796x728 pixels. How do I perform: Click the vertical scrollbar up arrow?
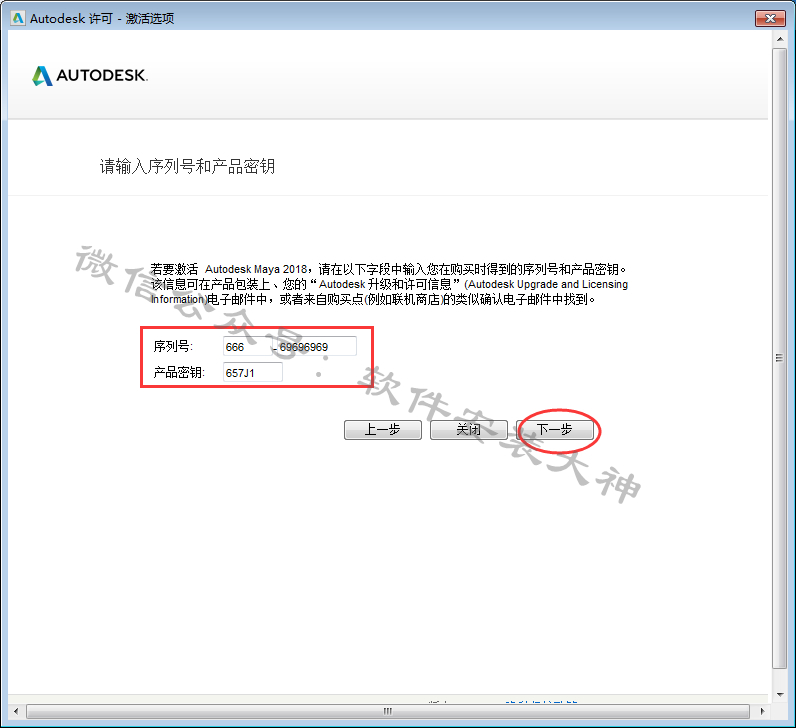point(780,39)
